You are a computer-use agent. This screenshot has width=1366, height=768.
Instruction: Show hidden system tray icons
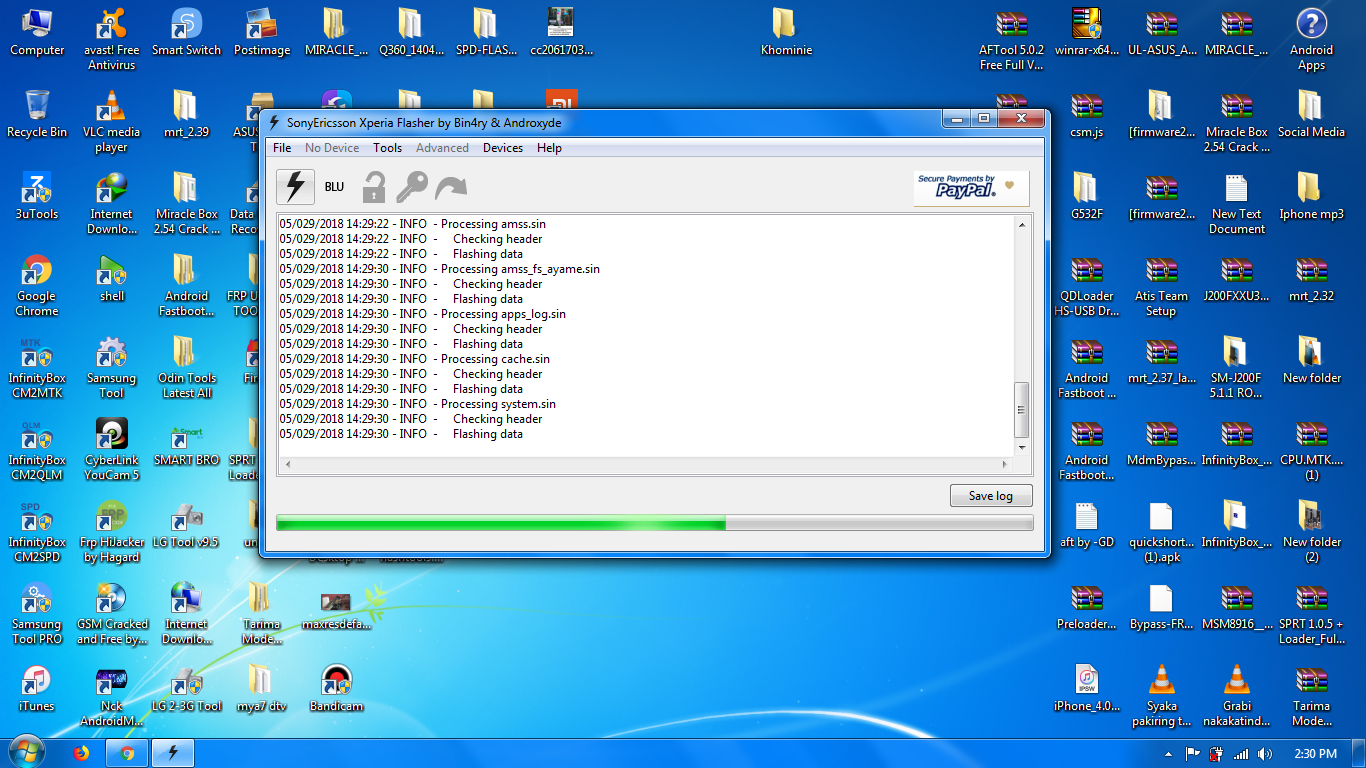pos(1169,753)
